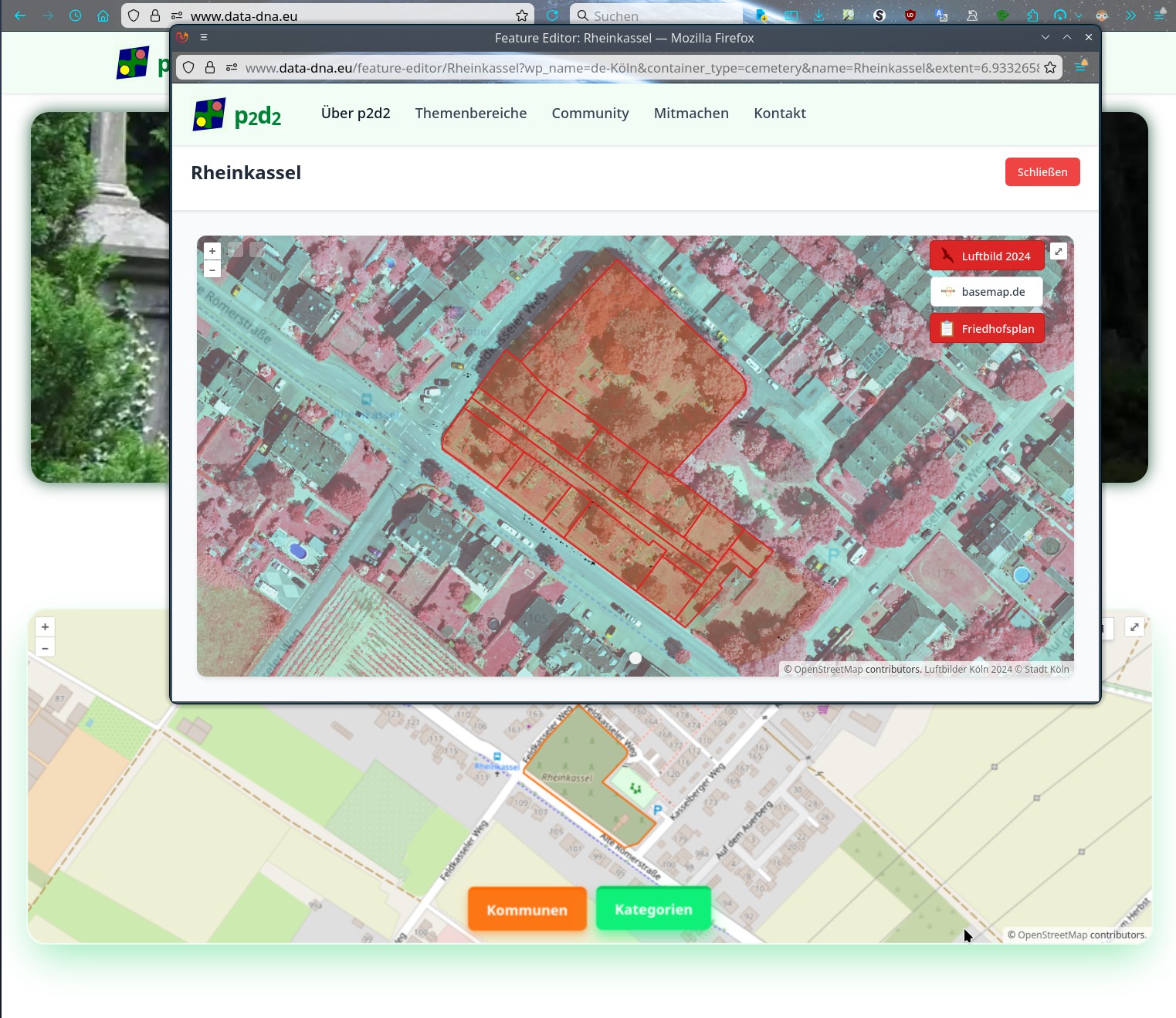Toggle the Luftbild 2024 layer
This screenshot has width=1176, height=1018.
(987, 256)
